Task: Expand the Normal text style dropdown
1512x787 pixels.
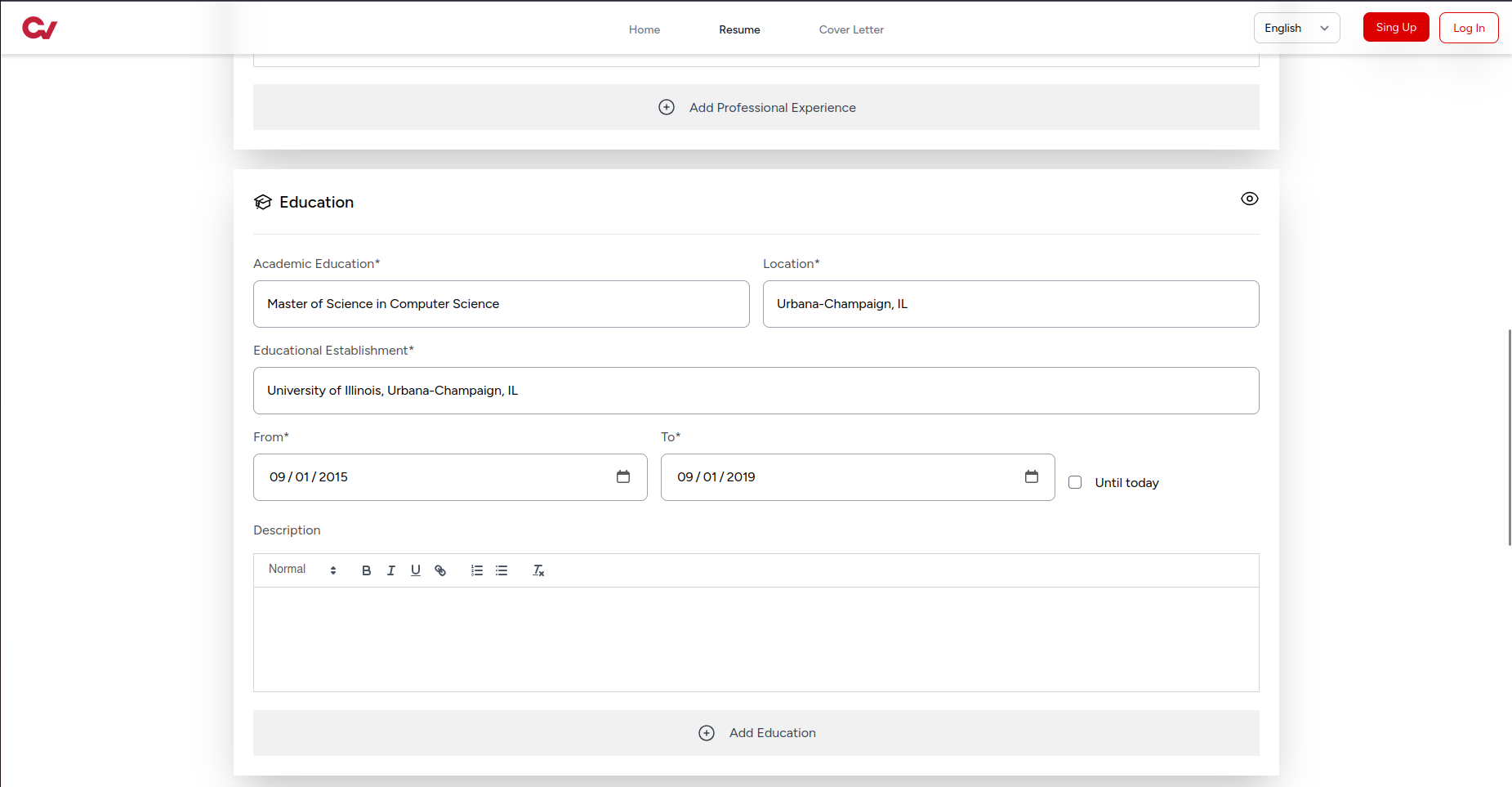Action: 302,570
